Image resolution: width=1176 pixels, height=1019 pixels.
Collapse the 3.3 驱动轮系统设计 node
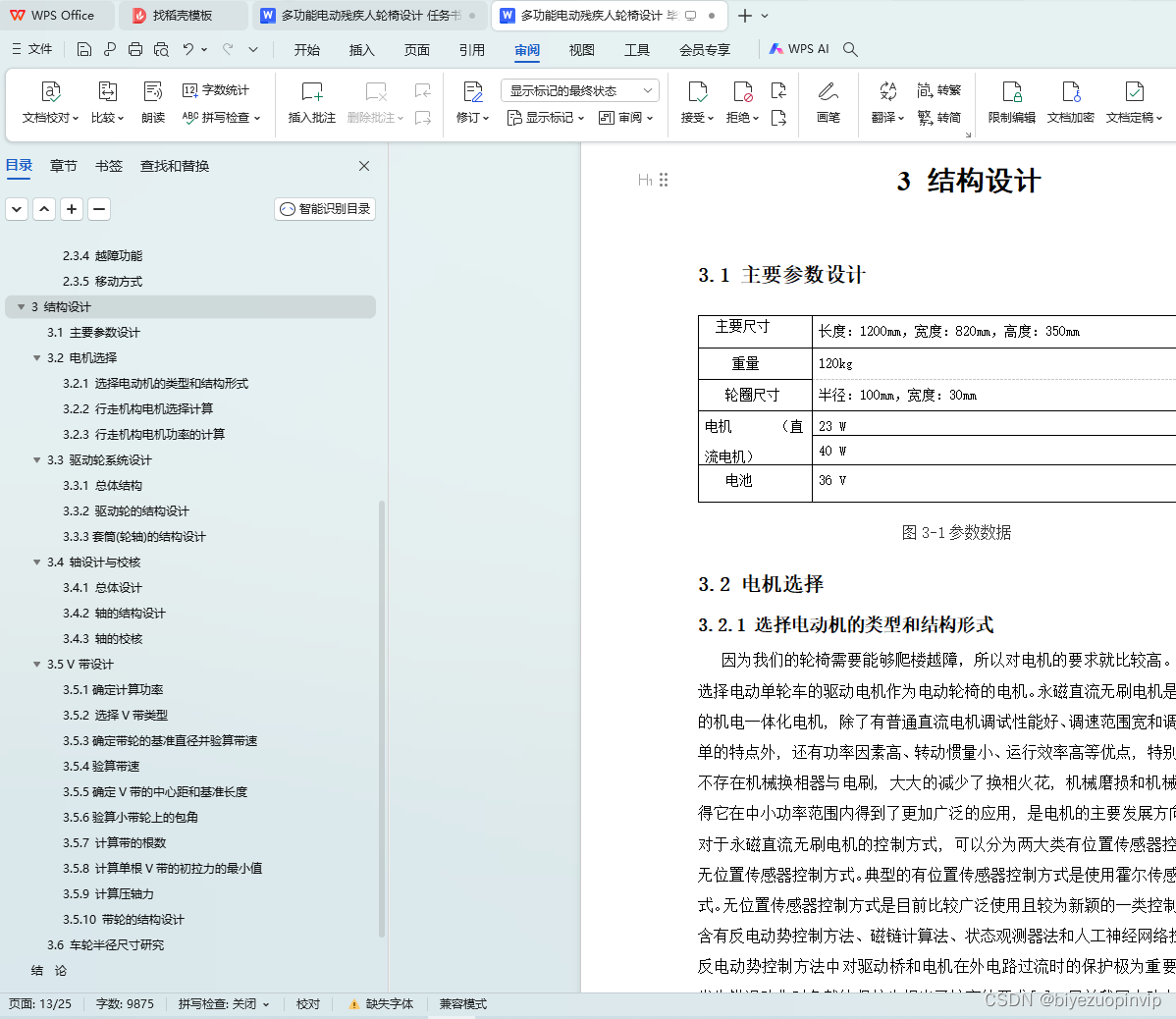click(36, 459)
